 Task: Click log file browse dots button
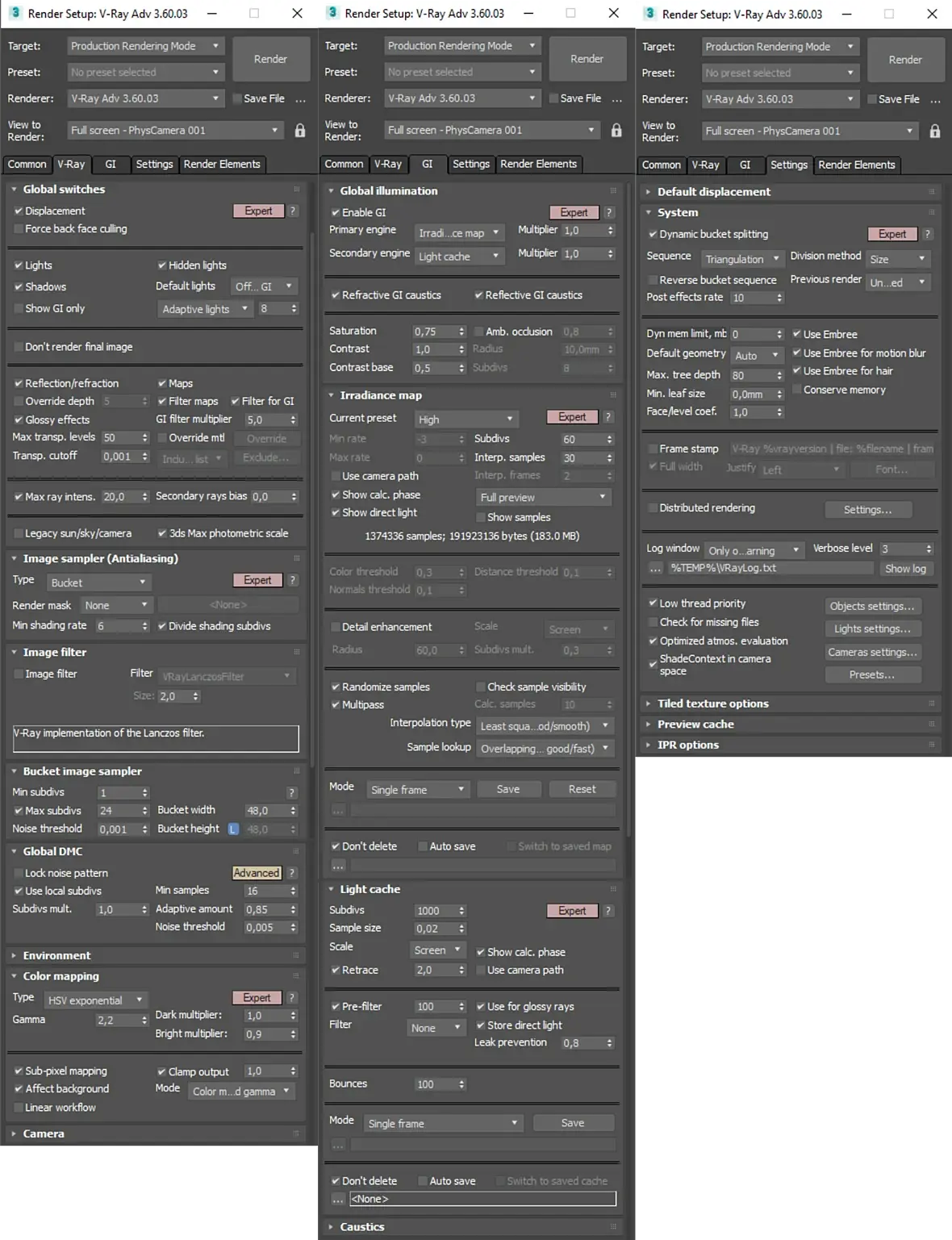[655, 569]
